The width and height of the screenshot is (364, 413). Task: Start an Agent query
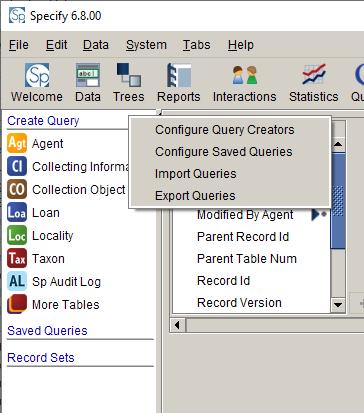(48, 144)
